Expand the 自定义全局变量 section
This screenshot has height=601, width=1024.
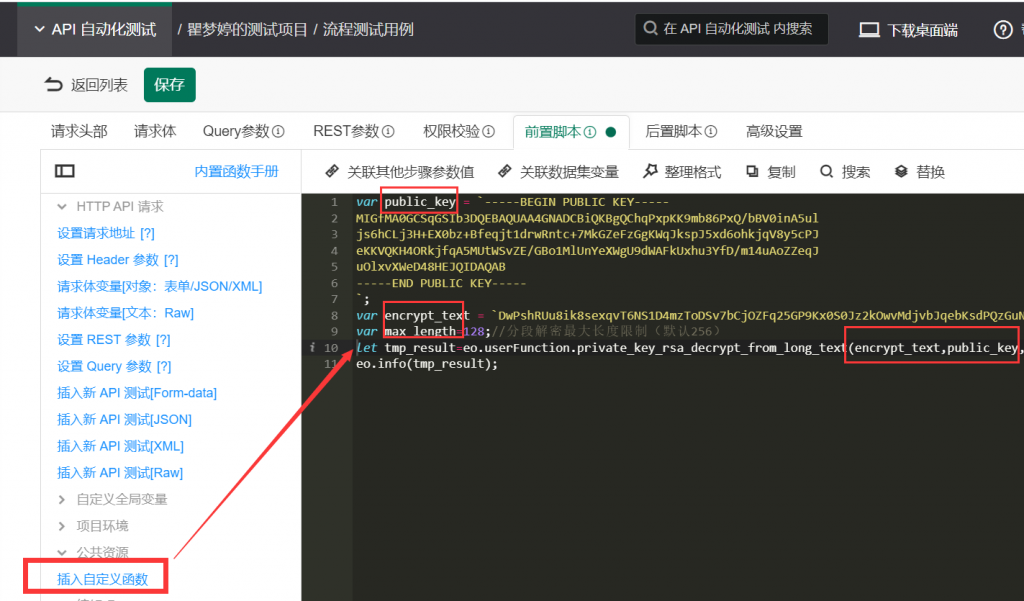(x=62, y=499)
